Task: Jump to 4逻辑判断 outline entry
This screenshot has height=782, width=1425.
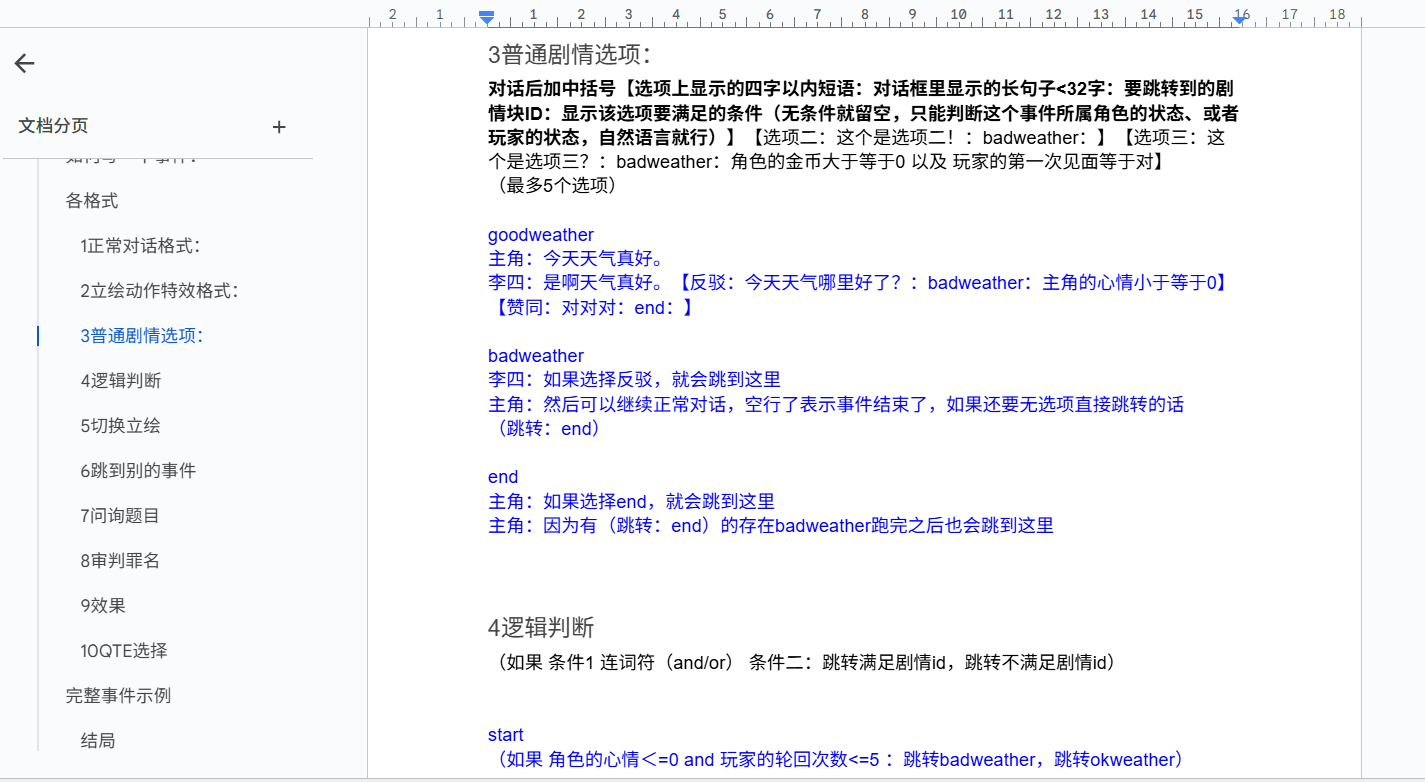Action: point(121,381)
